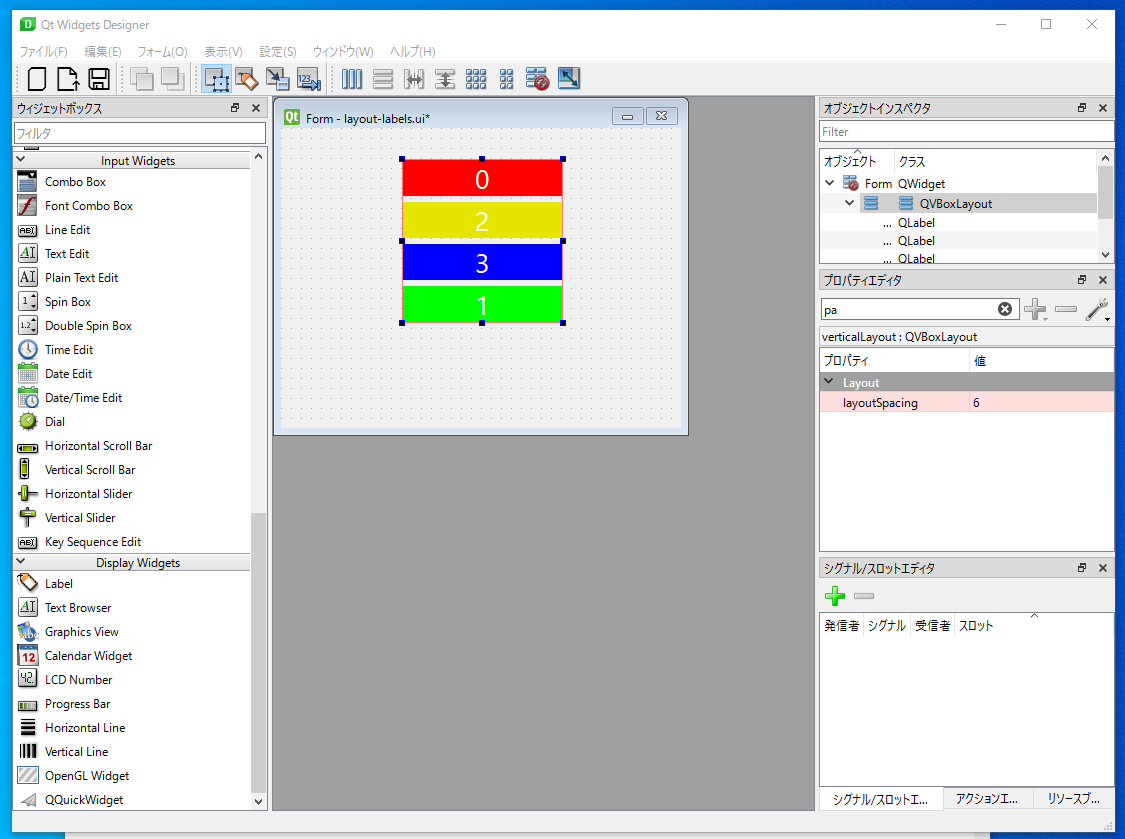Image resolution: width=1125 pixels, height=839 pixels.
Task: Open the ヘルプ(H) menu
Action: [413, 52]
